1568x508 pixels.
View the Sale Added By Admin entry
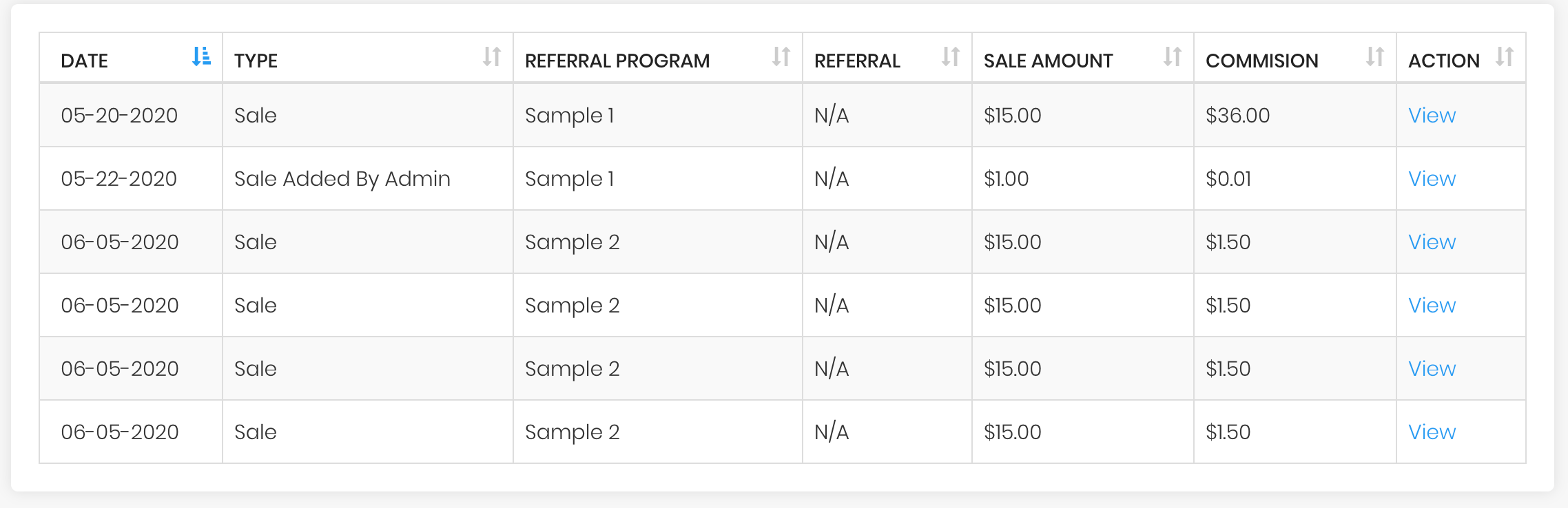[1432, 179]
